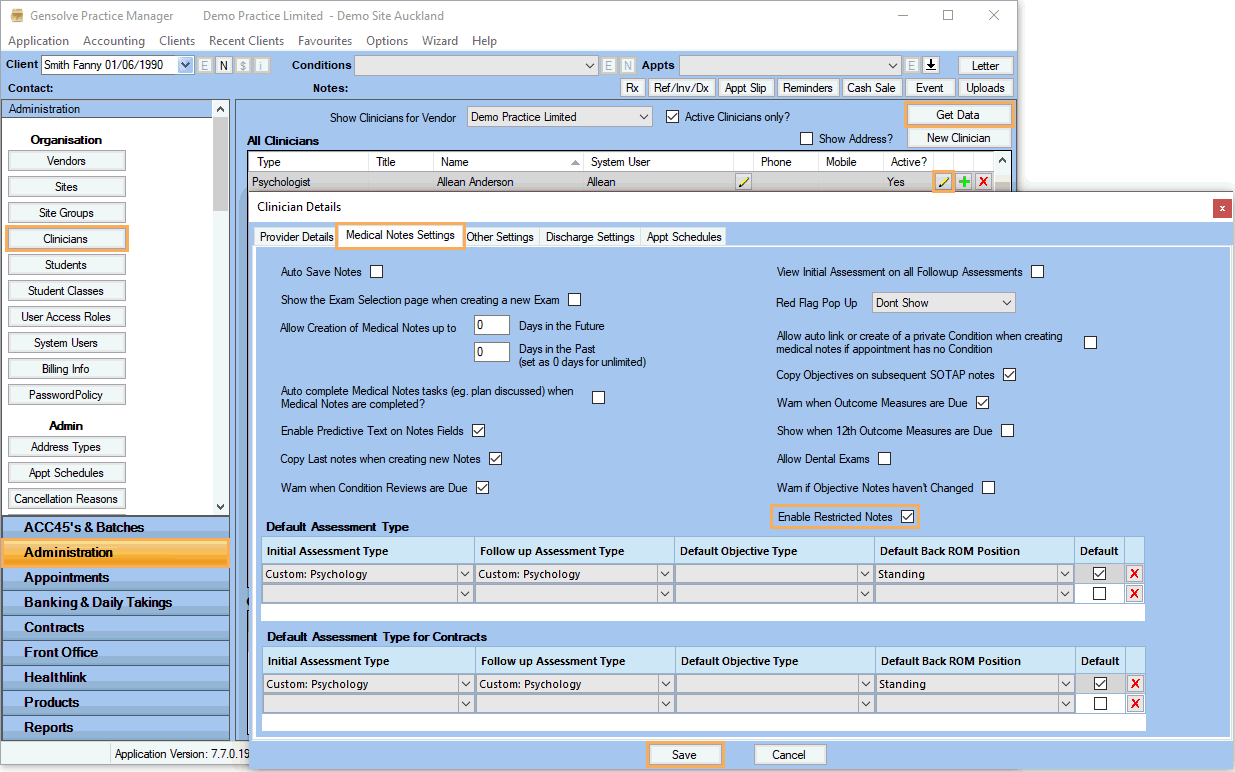Viewport: 1235px width, 772px height.
Task: Enable the Auto Save Notes checkbox
Action: (377, 272)
